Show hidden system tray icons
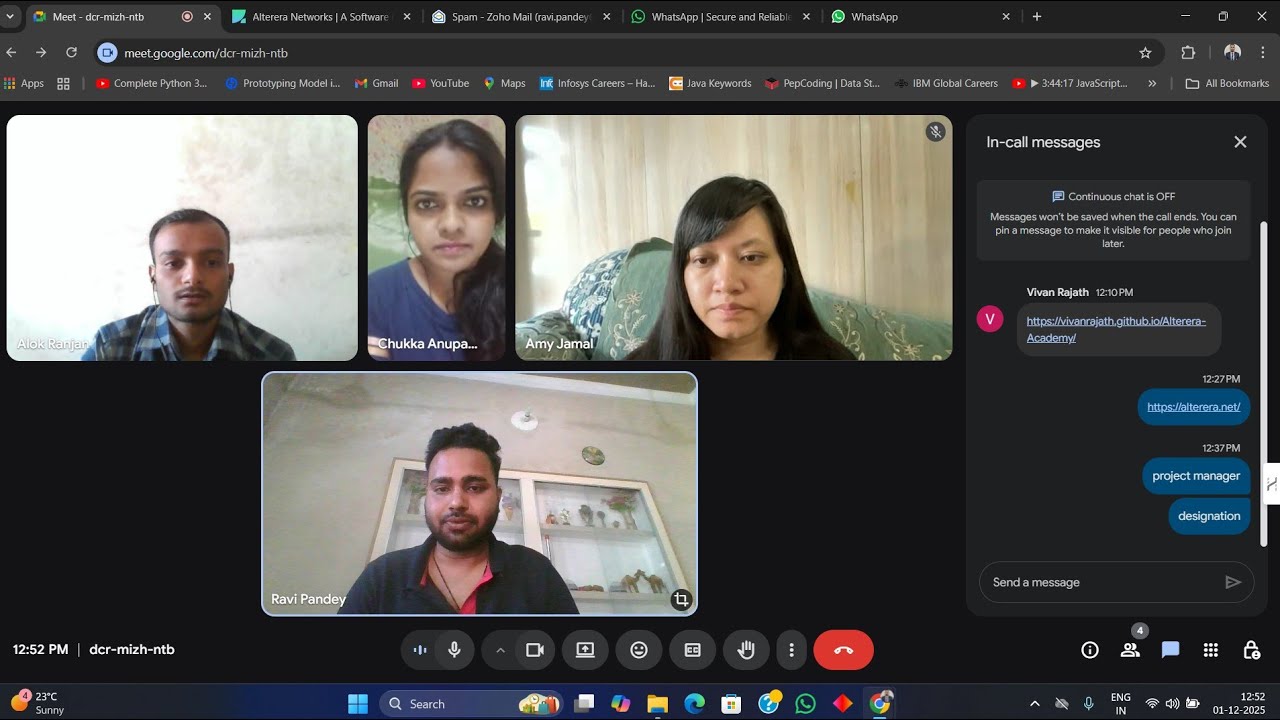 click(x=1034, y=704)
